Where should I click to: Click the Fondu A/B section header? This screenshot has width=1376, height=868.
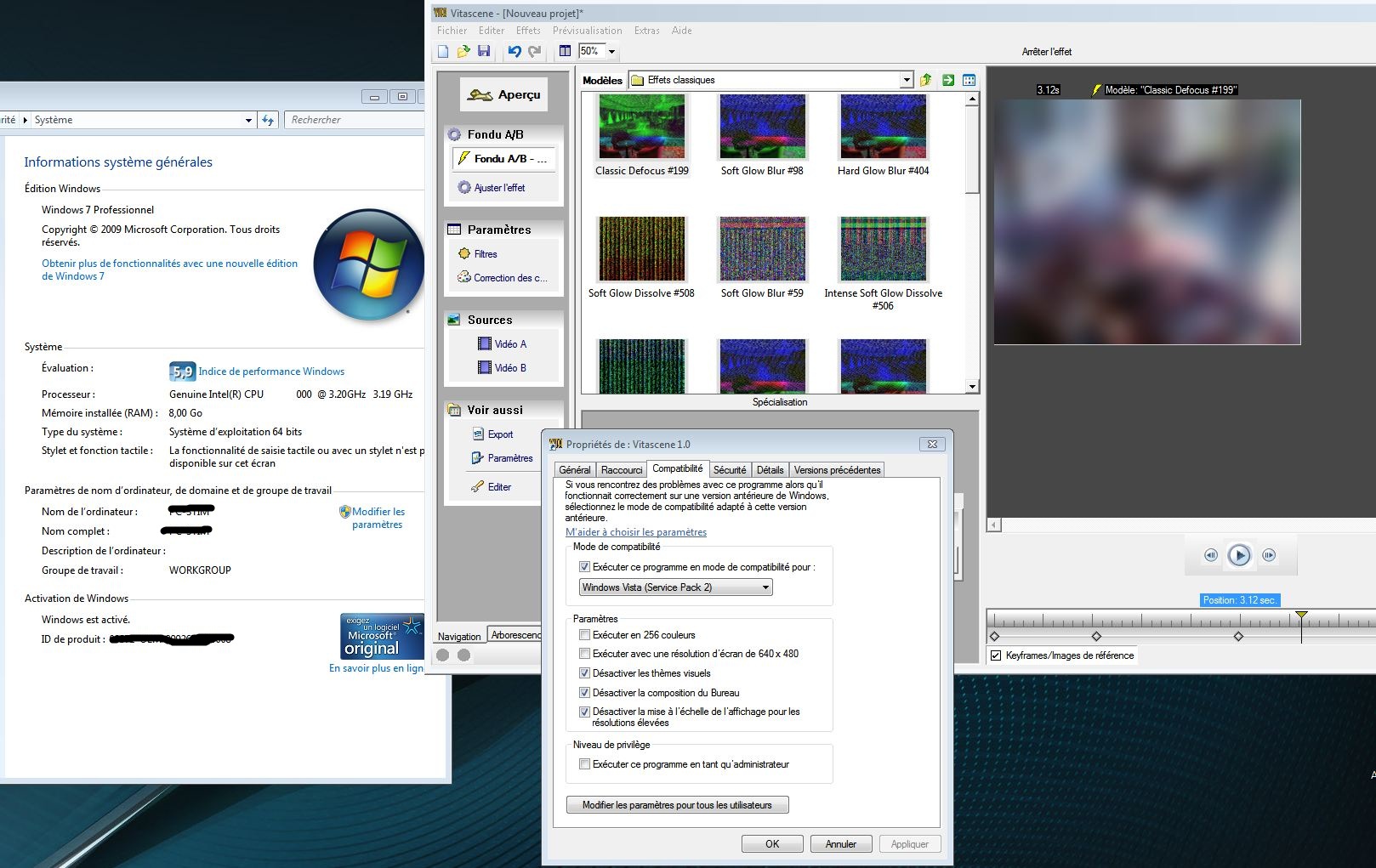tap(503, 134)
